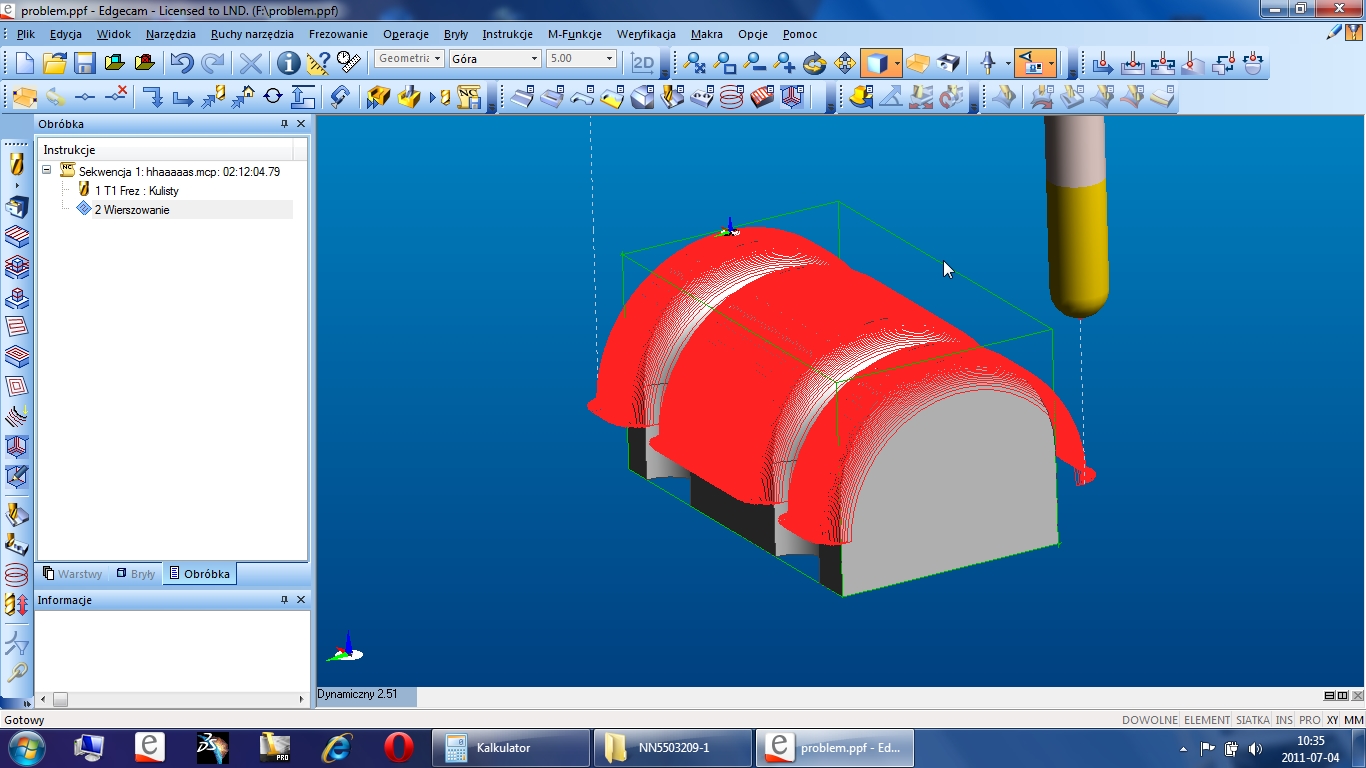Select the 2 Wierszowanie instruction

[132, 210]
